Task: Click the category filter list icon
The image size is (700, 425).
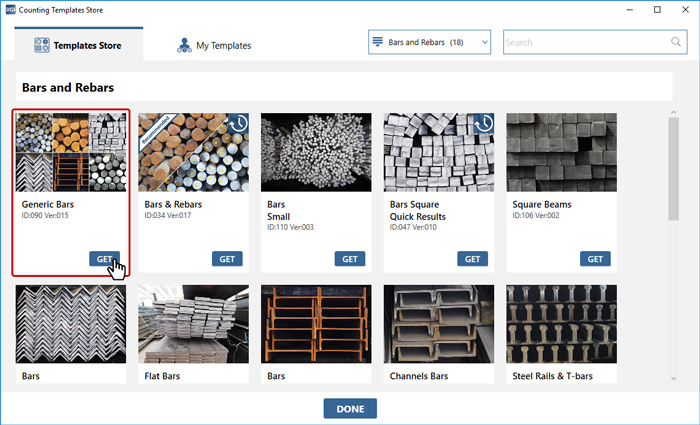Action: pyautogui.click(x=378, y=42)
